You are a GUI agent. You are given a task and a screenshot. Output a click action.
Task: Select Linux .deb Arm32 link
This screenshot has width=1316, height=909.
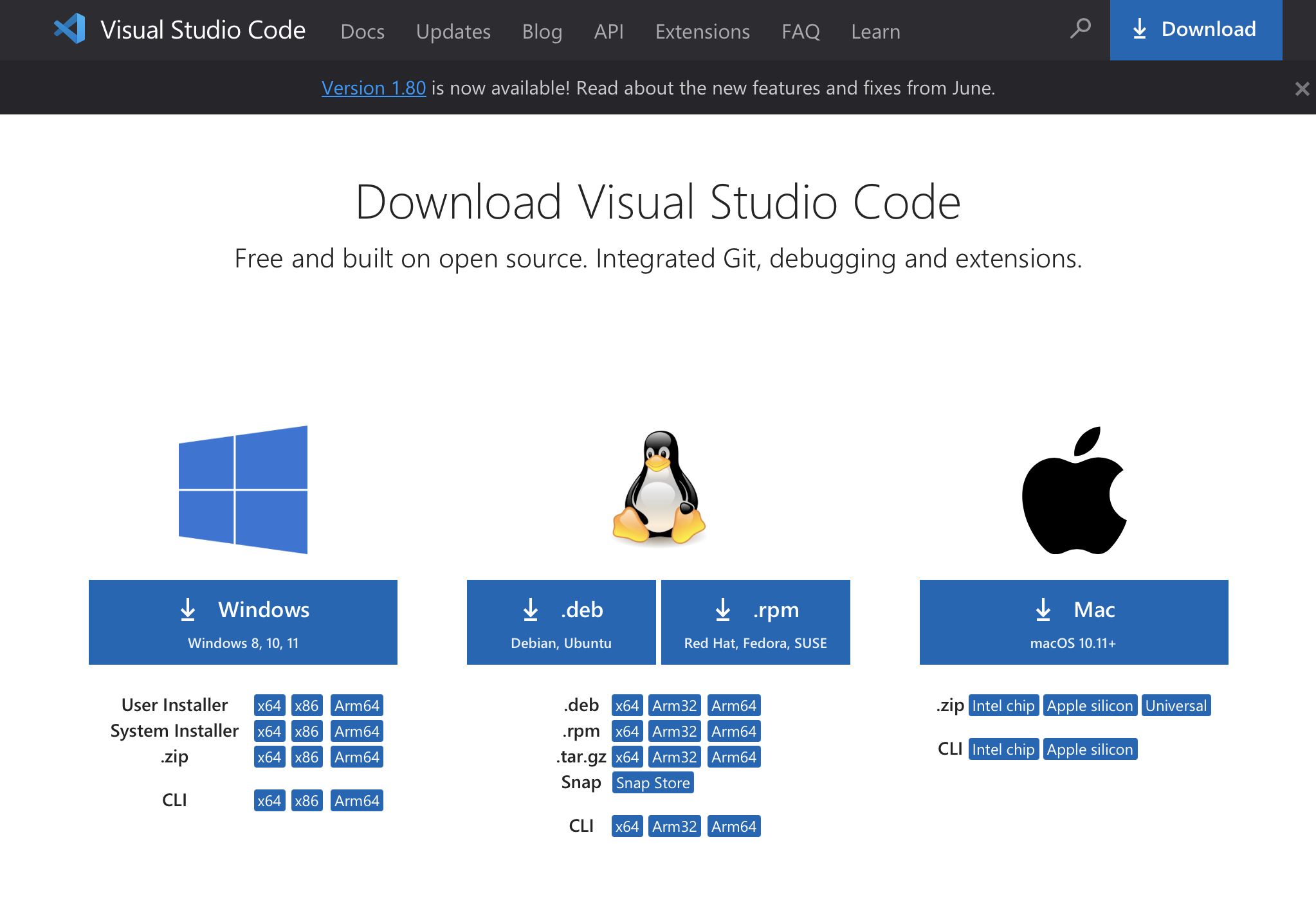[675, 706]
